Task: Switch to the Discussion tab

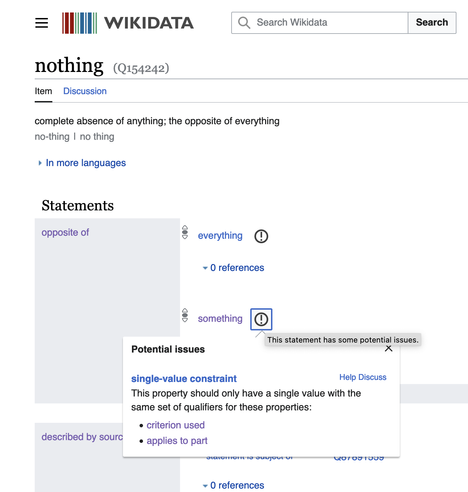Action: (x=85, y=91)
